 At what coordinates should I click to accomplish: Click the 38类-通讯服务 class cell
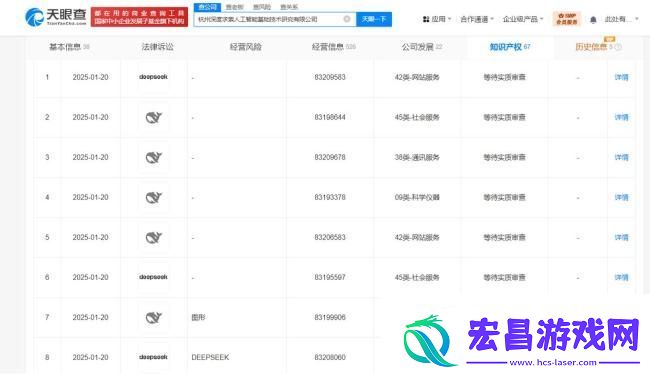pos(417,157)
